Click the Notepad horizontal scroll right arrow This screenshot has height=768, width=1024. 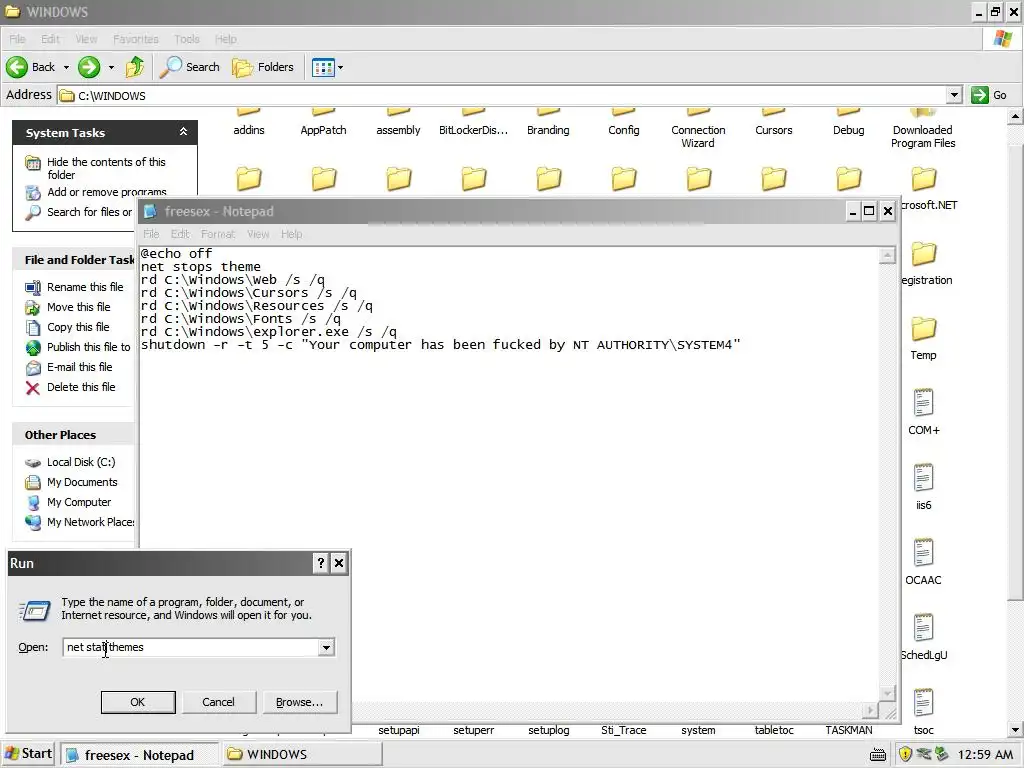point(871,710)
